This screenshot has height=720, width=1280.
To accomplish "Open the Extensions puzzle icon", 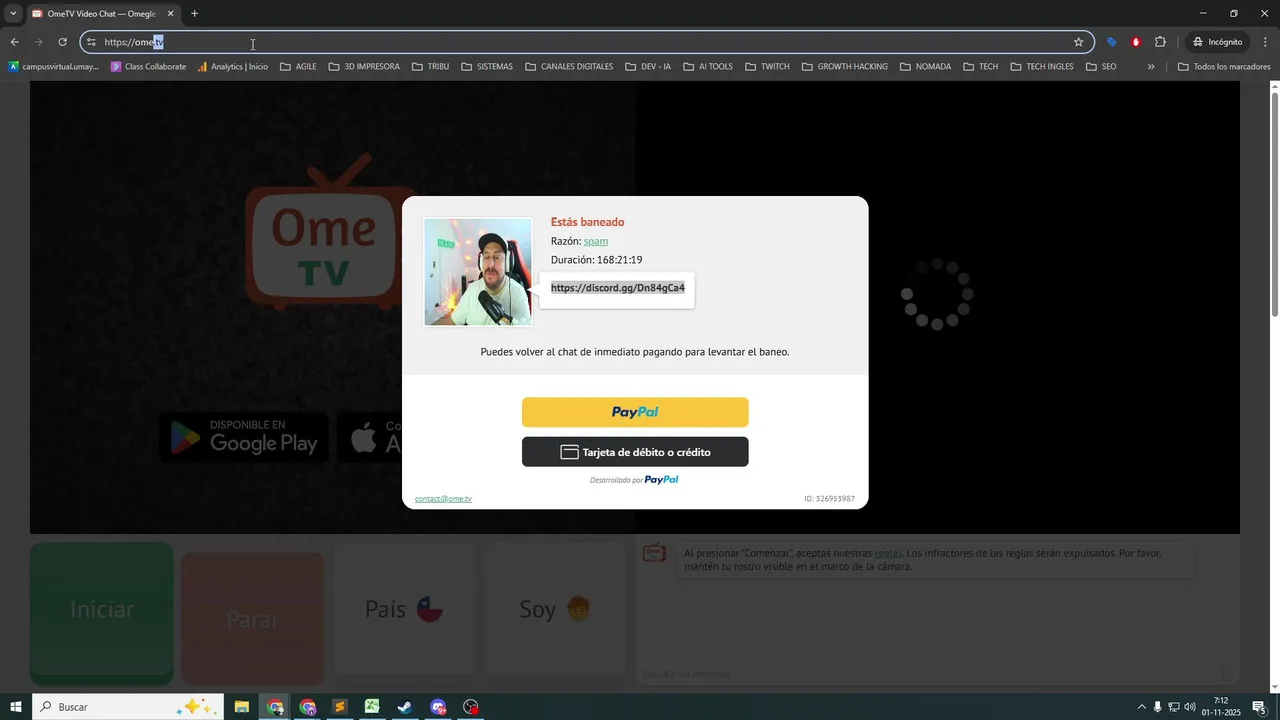I will pyautogui.click(x=1160, y=42).
